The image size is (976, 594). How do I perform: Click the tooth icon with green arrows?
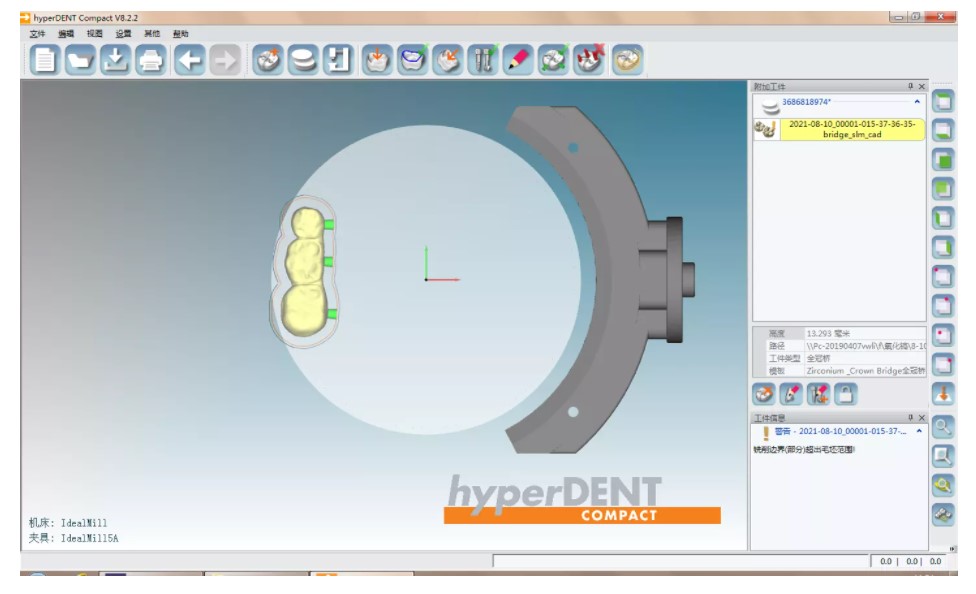click(x=553, y=60)
